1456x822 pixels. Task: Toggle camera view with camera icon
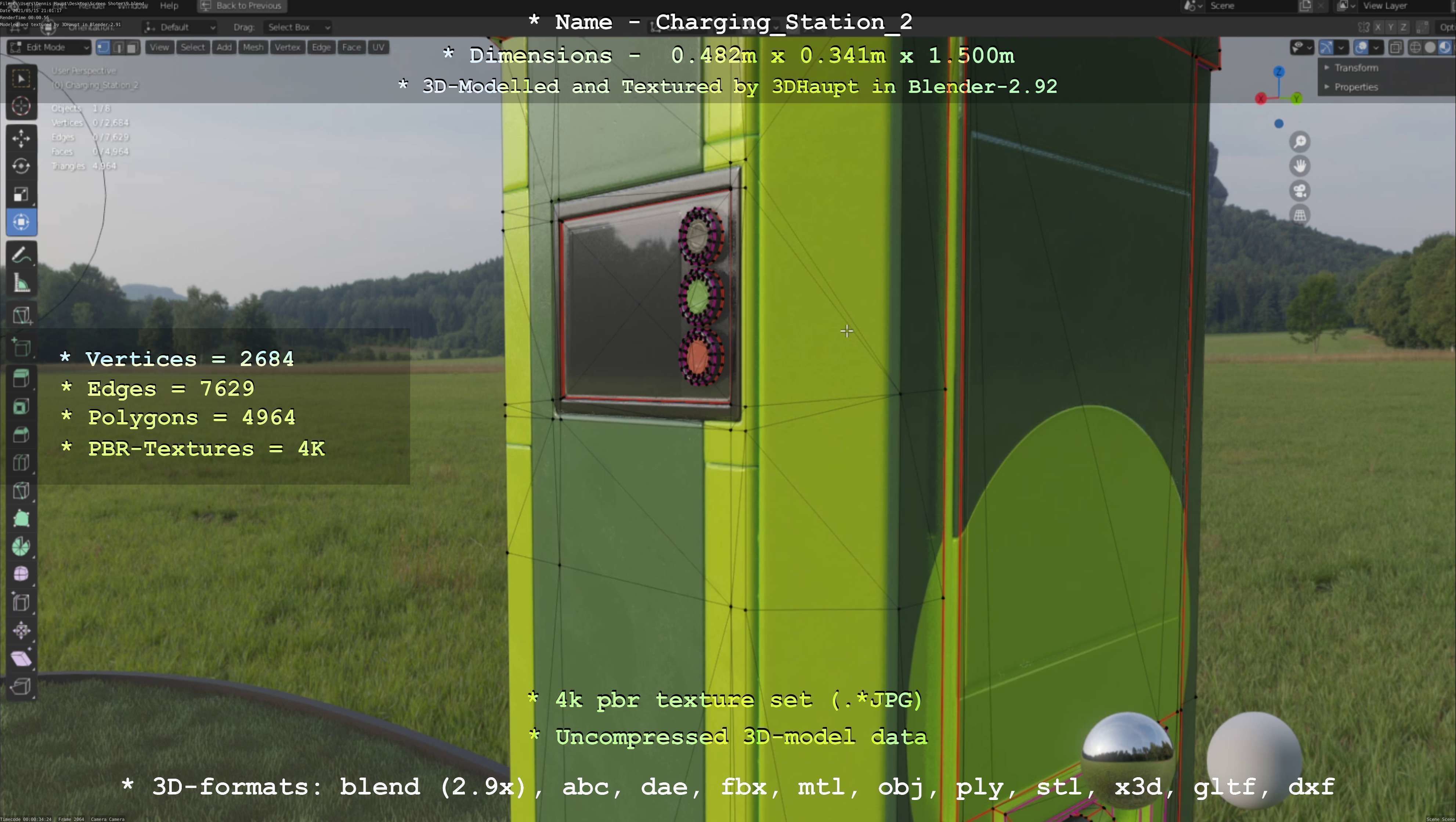tap(1300, 191)
